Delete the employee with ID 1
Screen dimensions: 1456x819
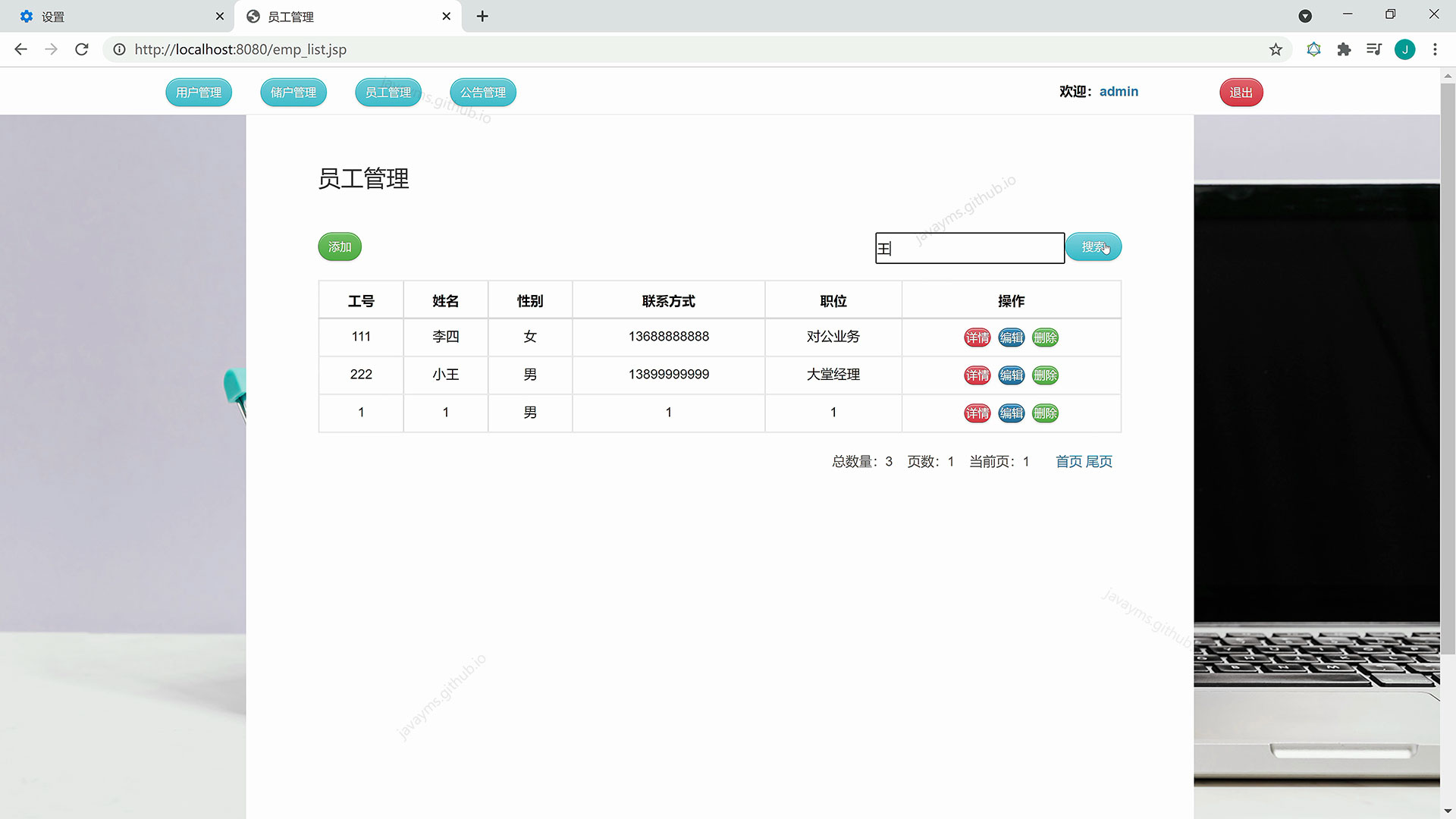[1045, 413]
